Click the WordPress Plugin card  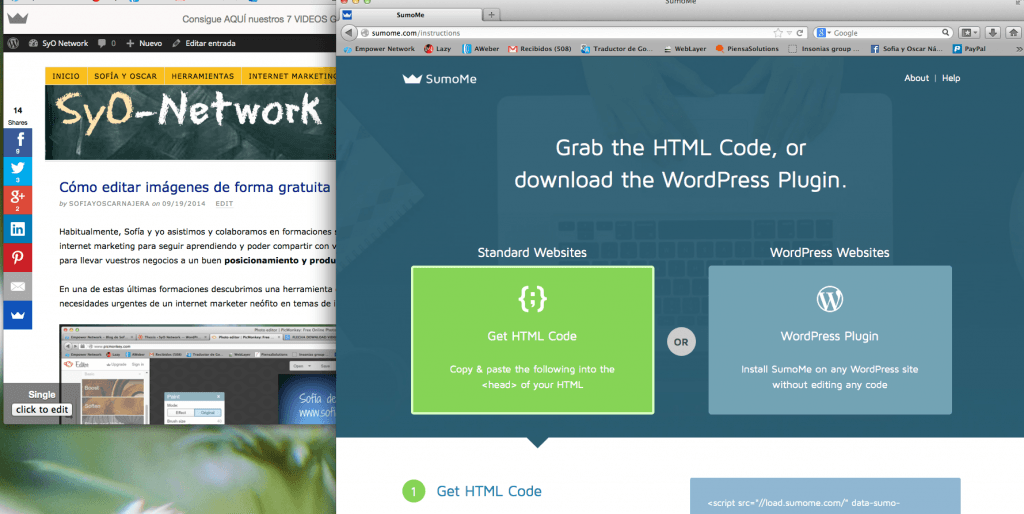click(x=829, y=340)
